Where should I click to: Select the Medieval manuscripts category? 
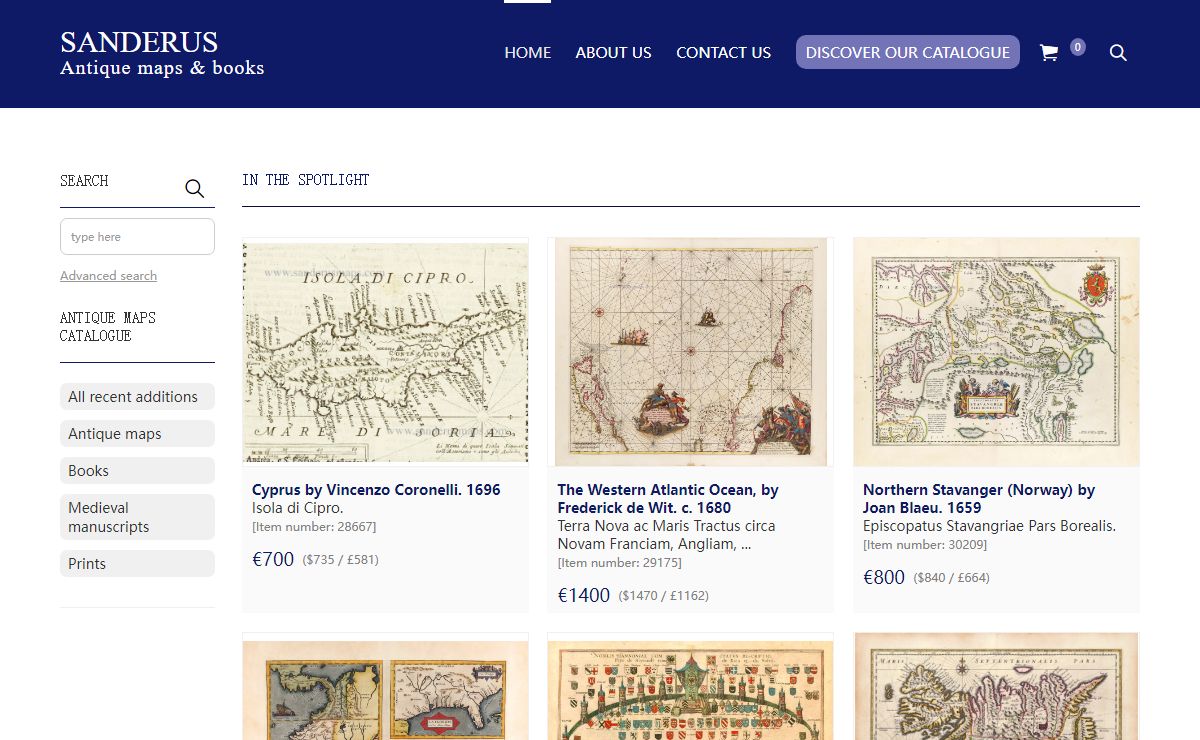137,517
